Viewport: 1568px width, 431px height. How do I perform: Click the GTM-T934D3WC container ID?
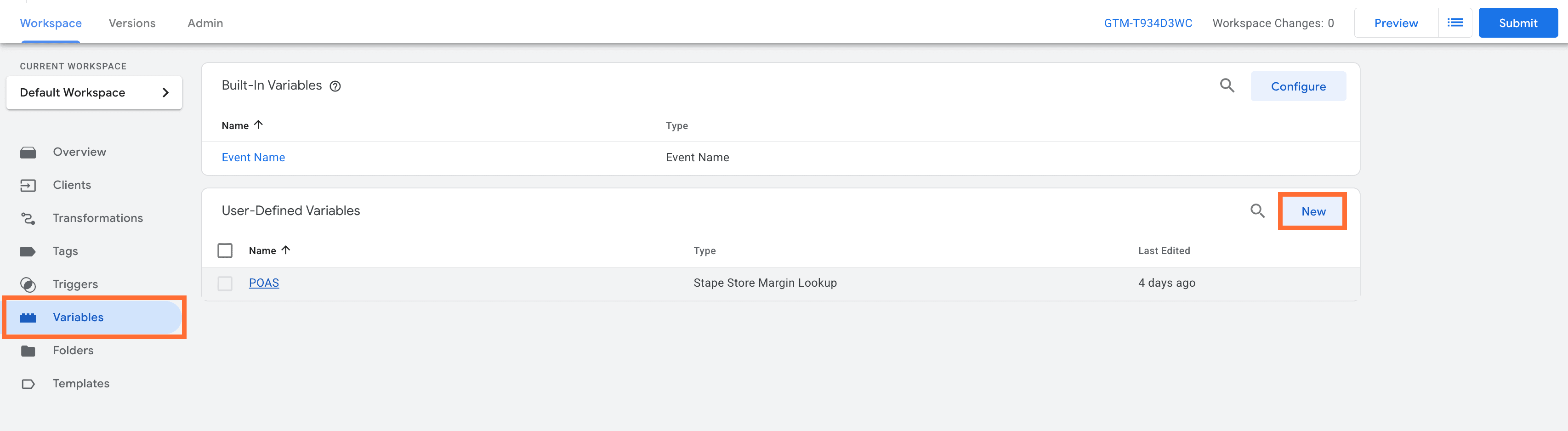(x=1148, y=23)
